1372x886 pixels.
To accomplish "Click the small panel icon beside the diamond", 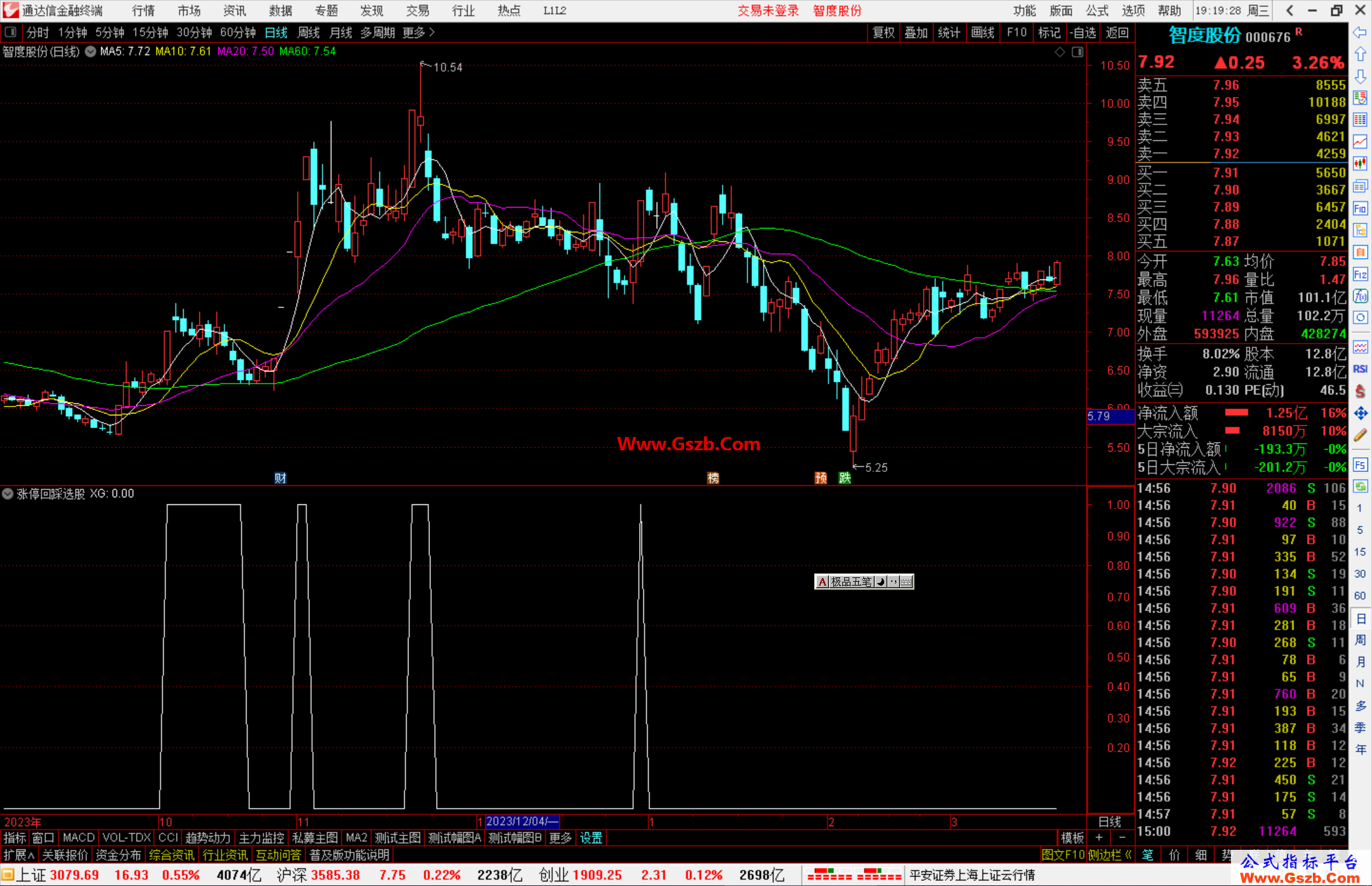I will pyautogui.click(x=1077, y=52).
